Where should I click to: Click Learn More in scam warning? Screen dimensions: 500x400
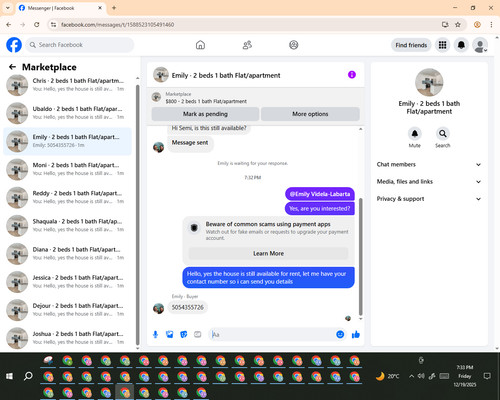[x=268, y=253]
